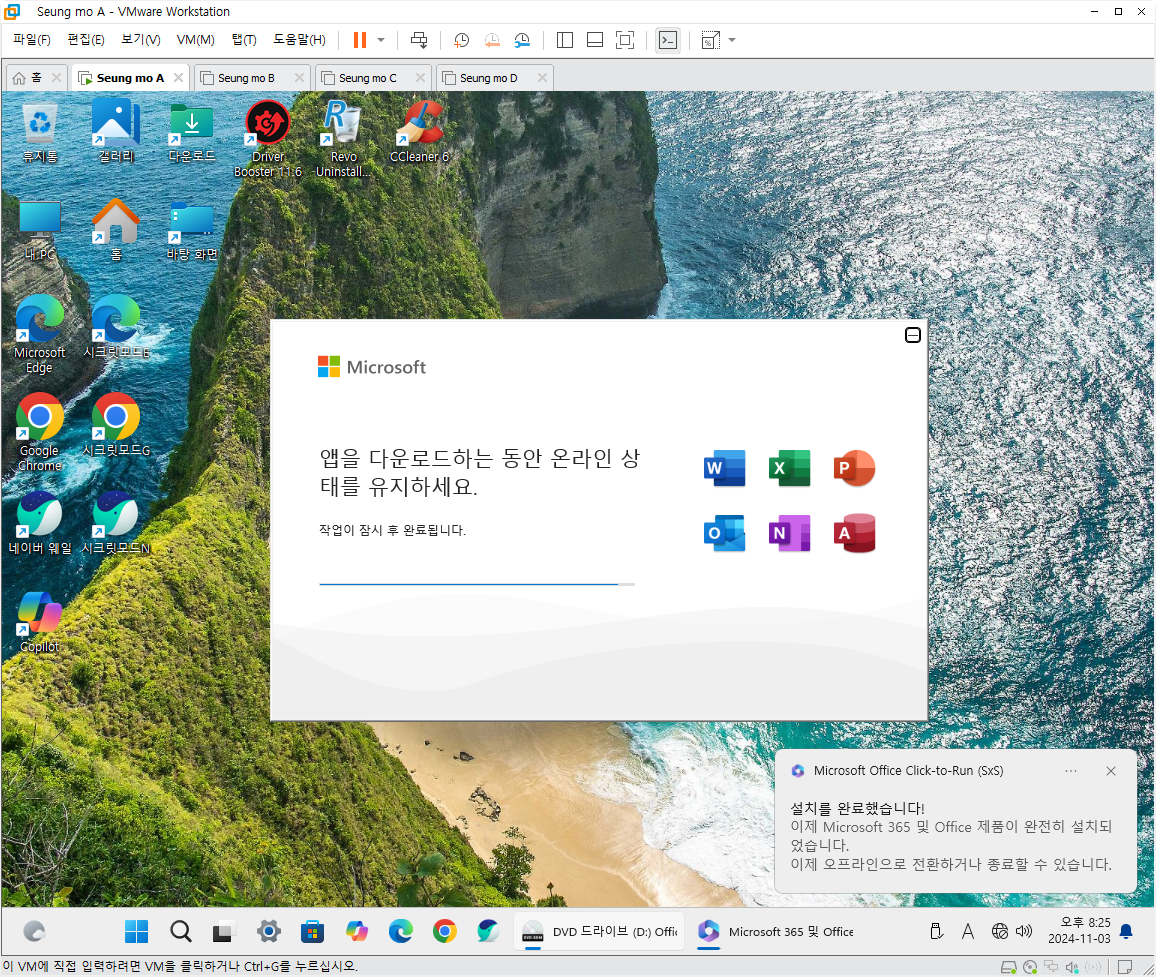Select the 시크릿모드N shortcut
1156x977 pixels.
point(116,523)
